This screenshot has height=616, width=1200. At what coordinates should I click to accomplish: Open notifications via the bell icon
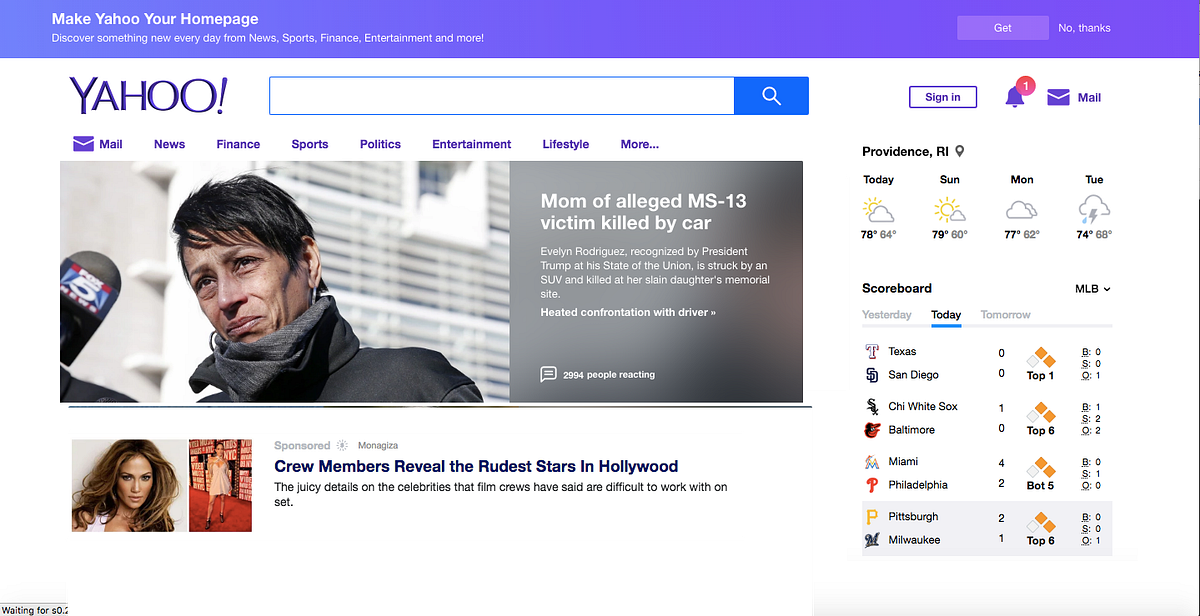point(1014,96)
